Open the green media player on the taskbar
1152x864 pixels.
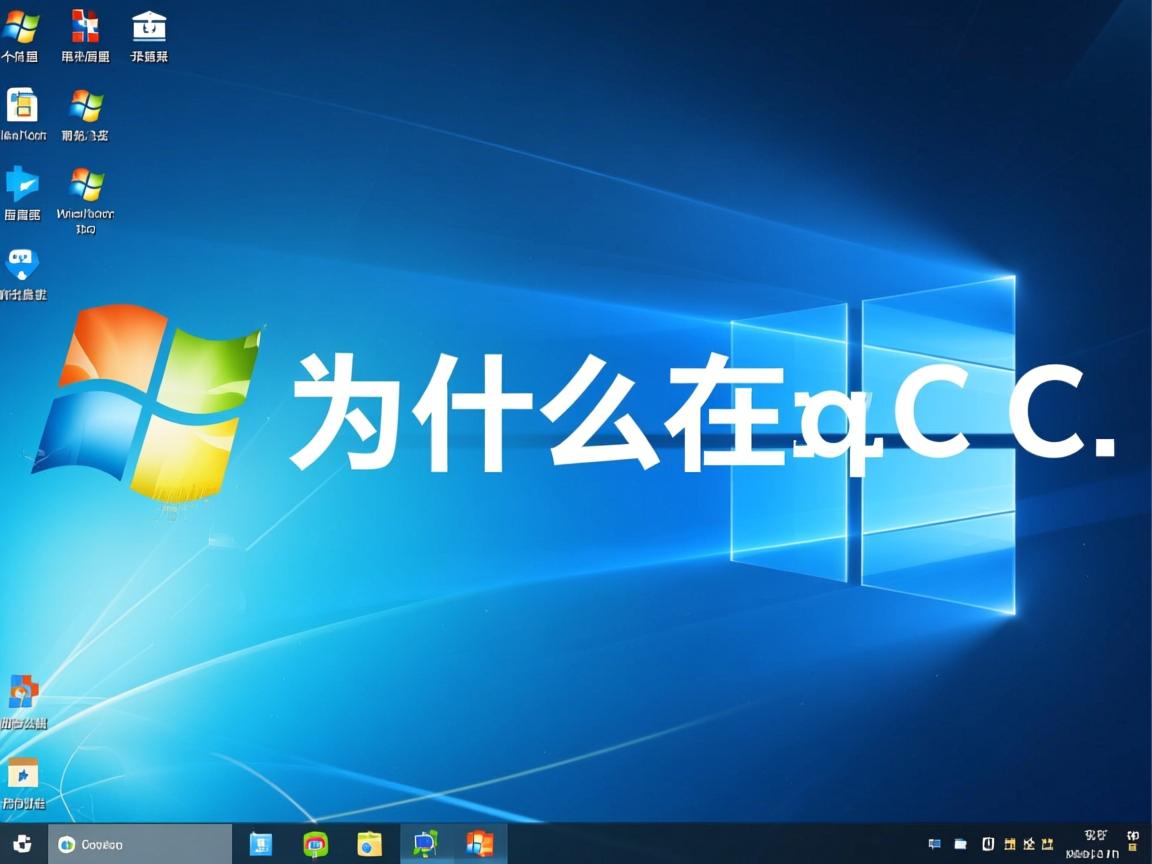coord(315,843)
